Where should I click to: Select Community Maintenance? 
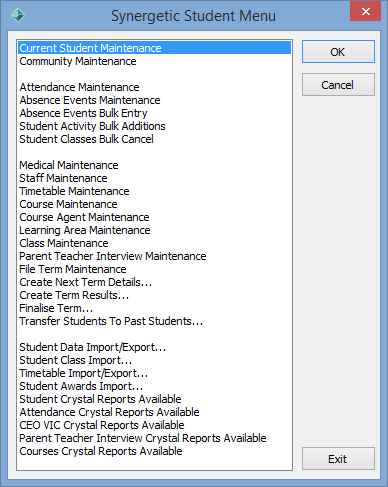point(78,61)
